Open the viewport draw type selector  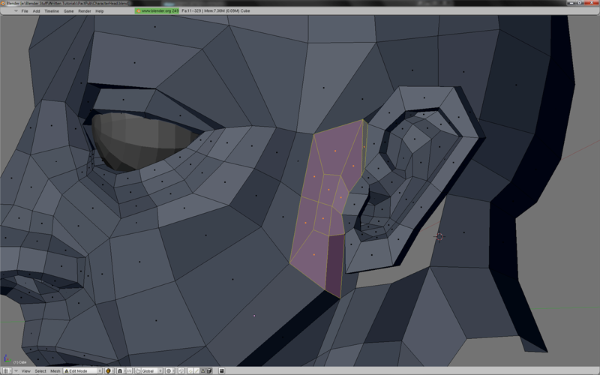click(109, 371)
